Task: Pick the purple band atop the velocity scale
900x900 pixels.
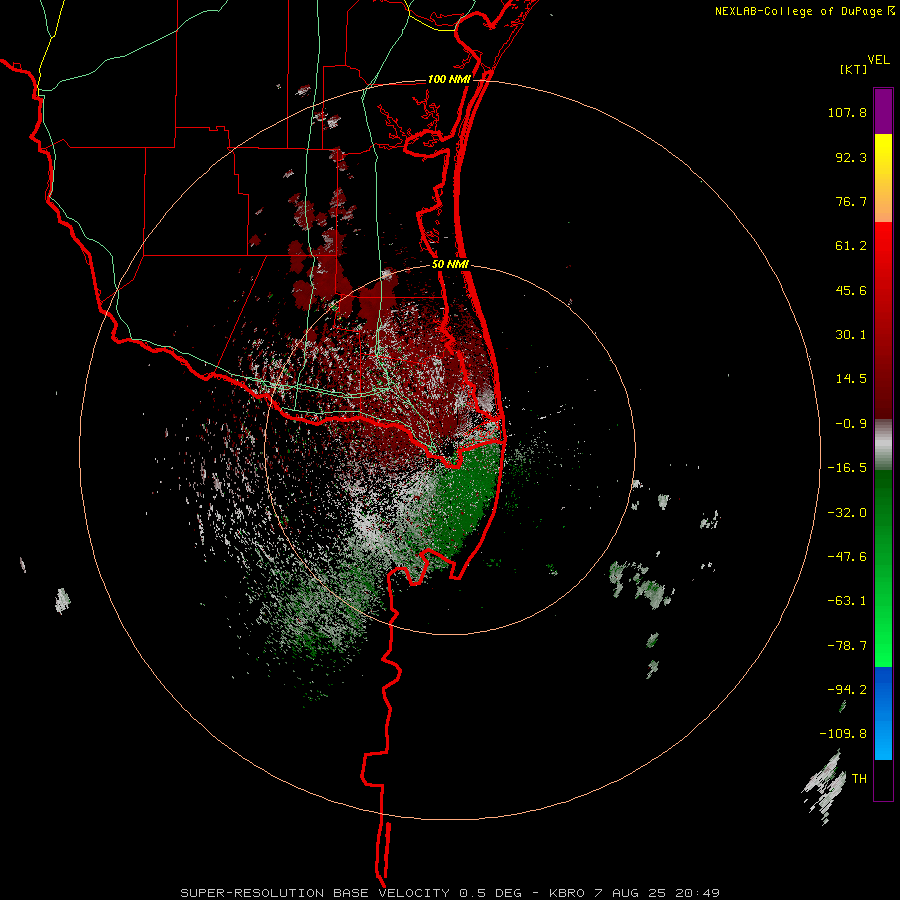Action: 883,111
